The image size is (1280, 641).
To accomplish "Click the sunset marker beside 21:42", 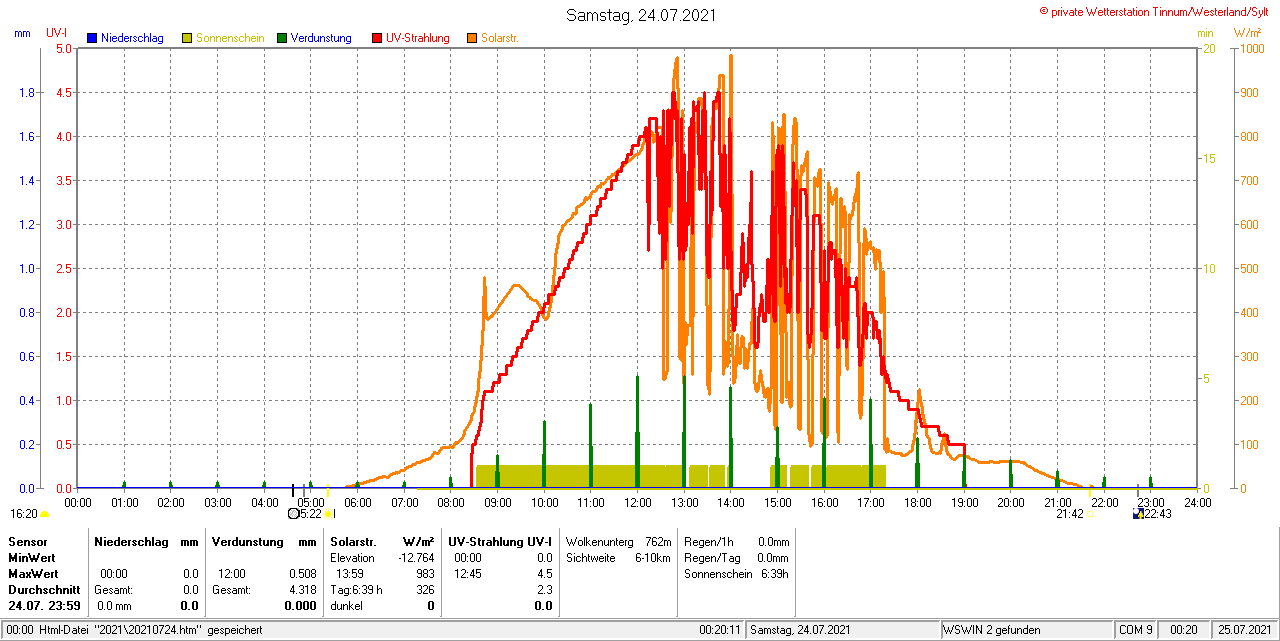I will [1091, 513].
